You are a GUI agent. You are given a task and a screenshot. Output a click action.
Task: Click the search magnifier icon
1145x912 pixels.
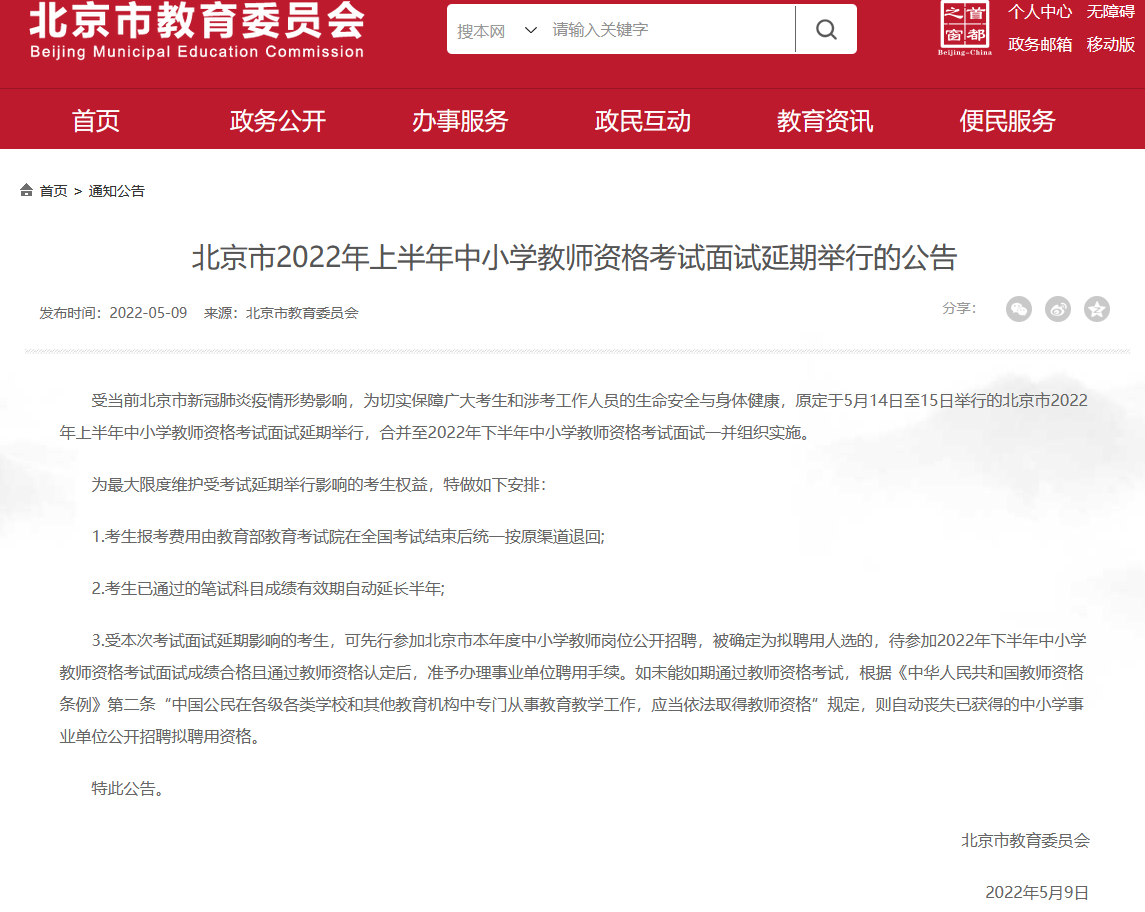(x=826, y=30)
